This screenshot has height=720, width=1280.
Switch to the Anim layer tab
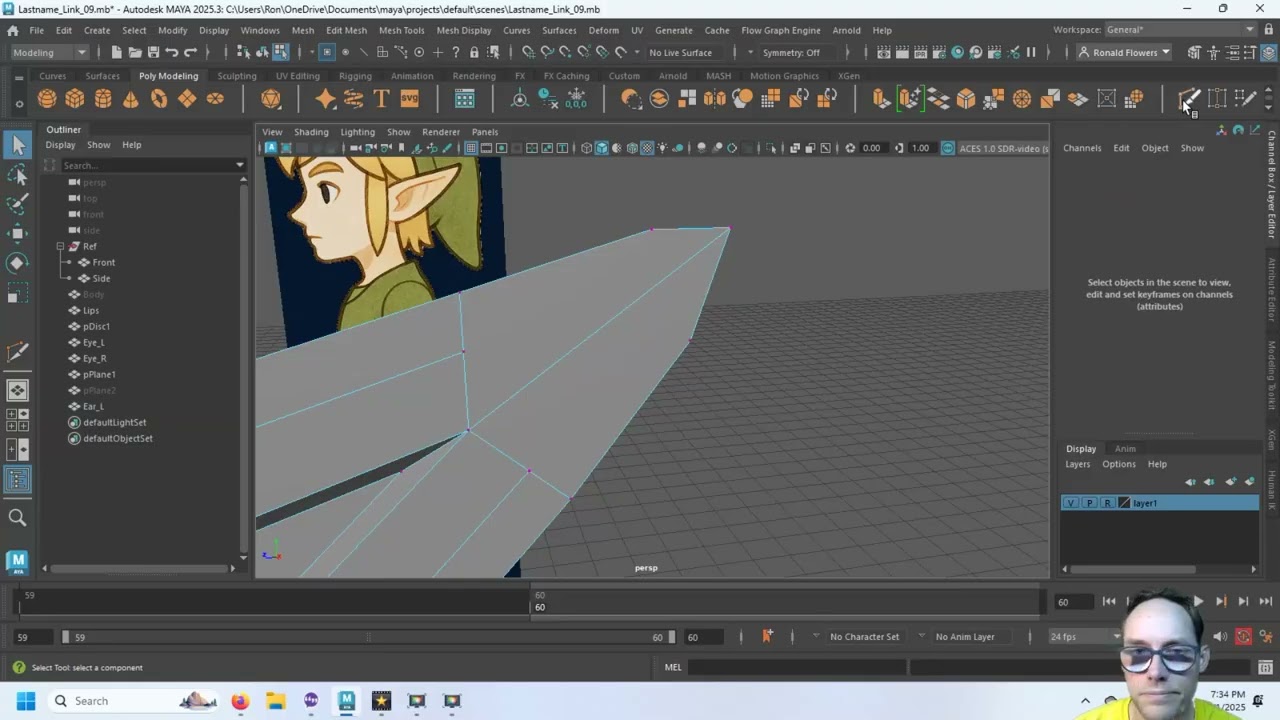point(1125,449)
